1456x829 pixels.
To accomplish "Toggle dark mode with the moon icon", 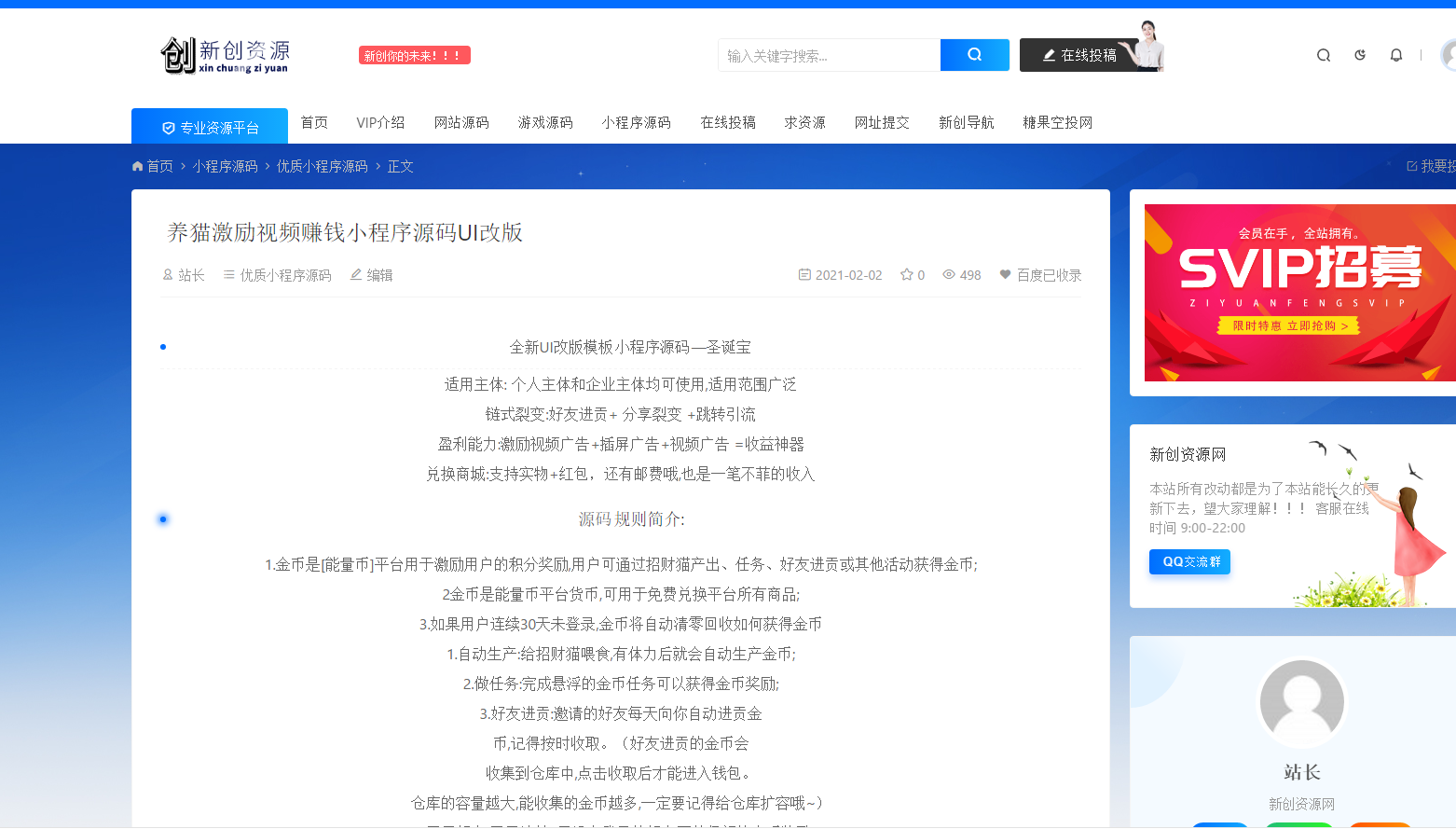I will (x=1359, y=55).
